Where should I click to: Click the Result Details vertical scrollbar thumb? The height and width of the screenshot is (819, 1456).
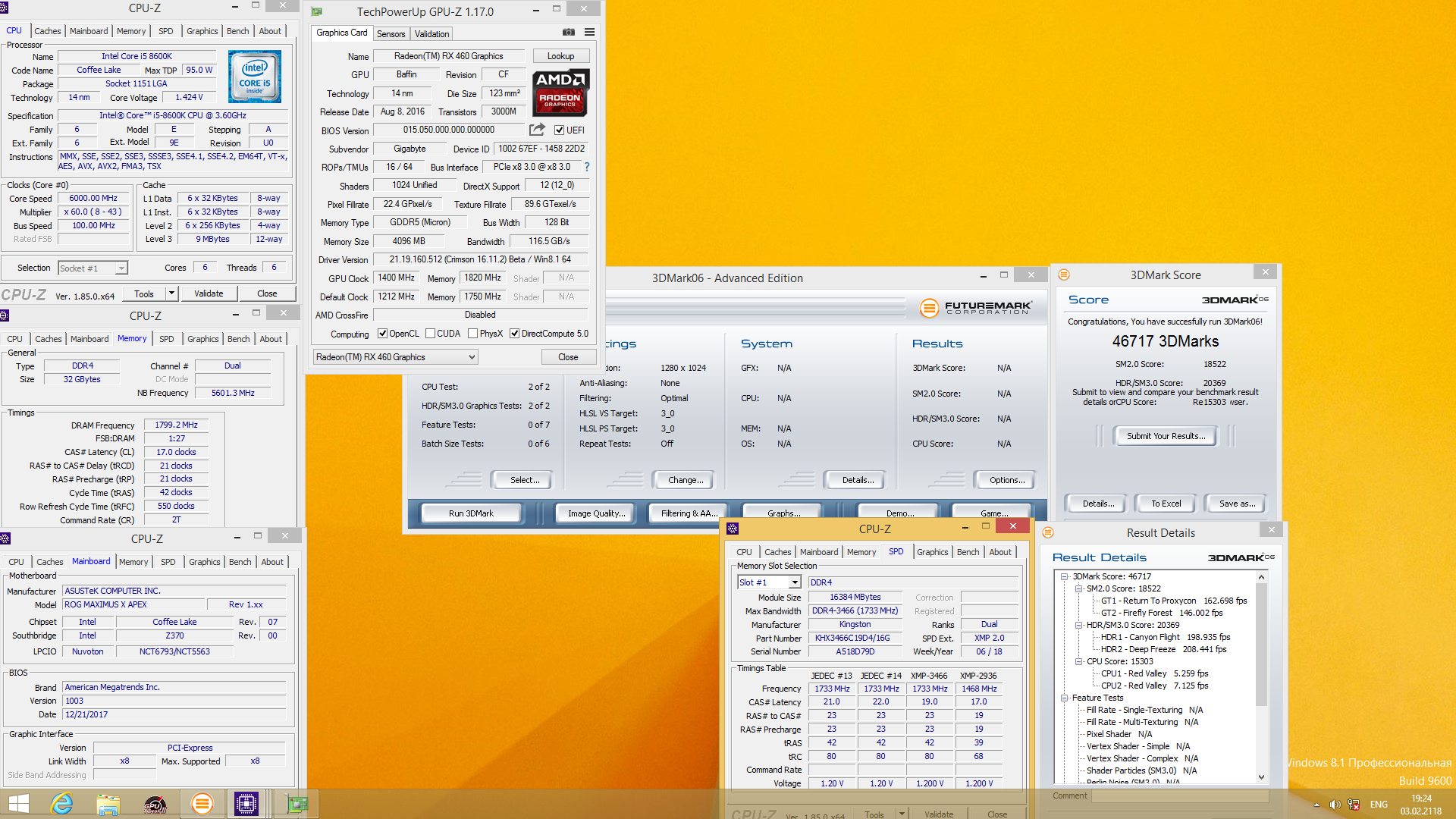pos(1261,644)
